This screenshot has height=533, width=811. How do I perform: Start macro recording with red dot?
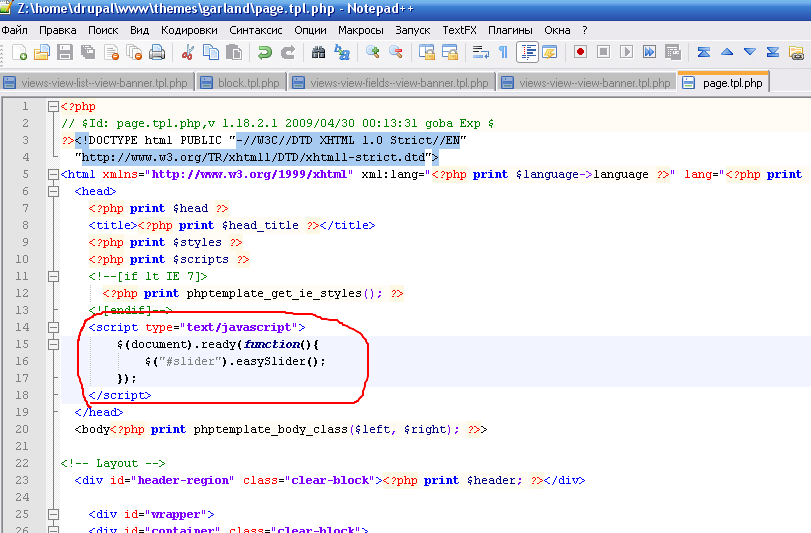click(580, 52)
